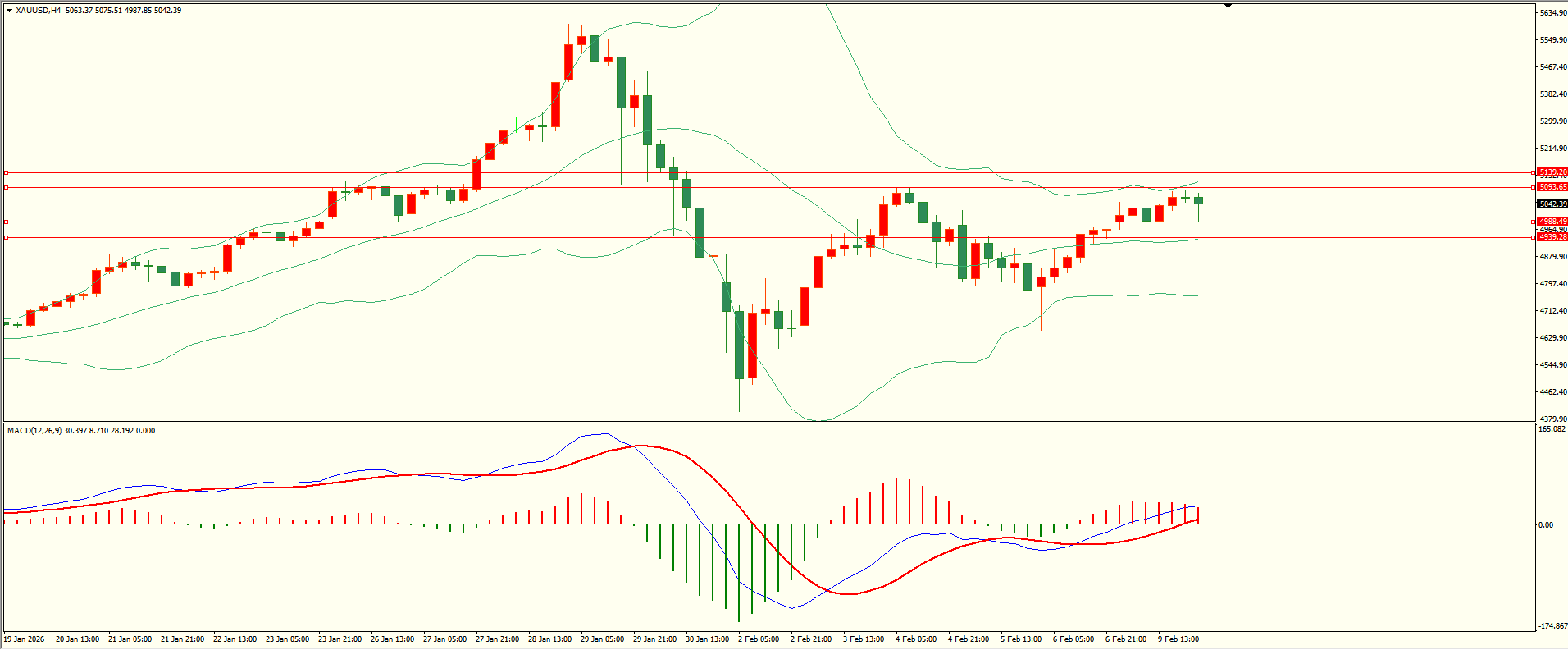Click the black 5042.39 current price label
This screenshot has height=650, width=1568.
point(1552,204)
